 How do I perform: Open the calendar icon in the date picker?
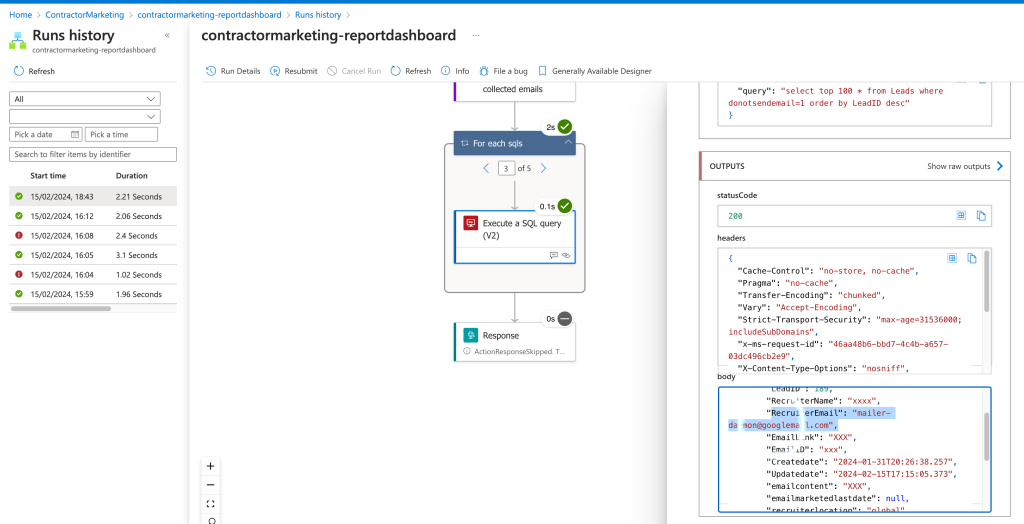(74, 134)
